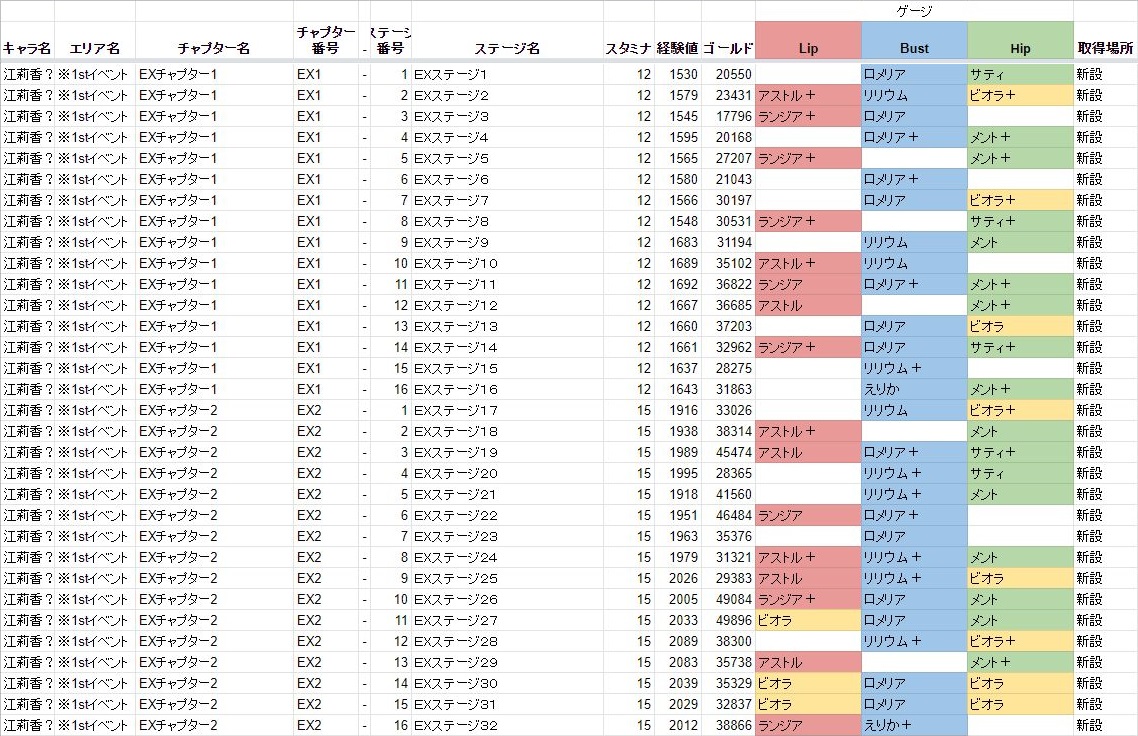Click the 取得場所 column header

1105,48
